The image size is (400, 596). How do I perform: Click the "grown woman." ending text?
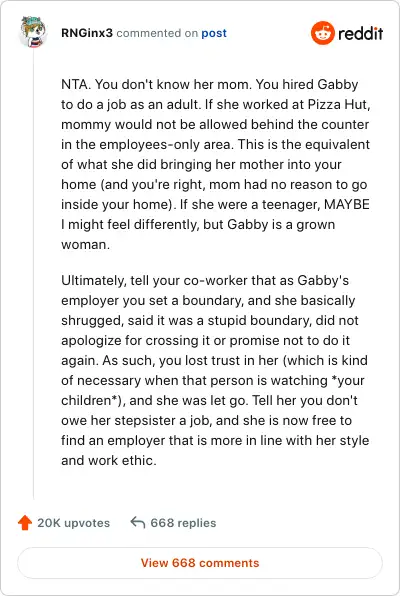pos(198,235)
